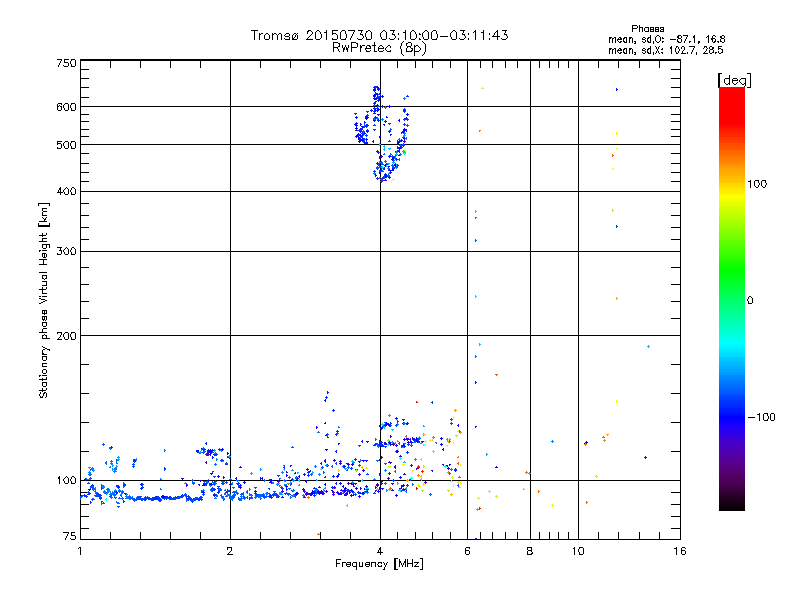Viewport: 800px width, 600px height.
Task: Click the -100 colorbar tick label
Action: (x=762, y=417)
